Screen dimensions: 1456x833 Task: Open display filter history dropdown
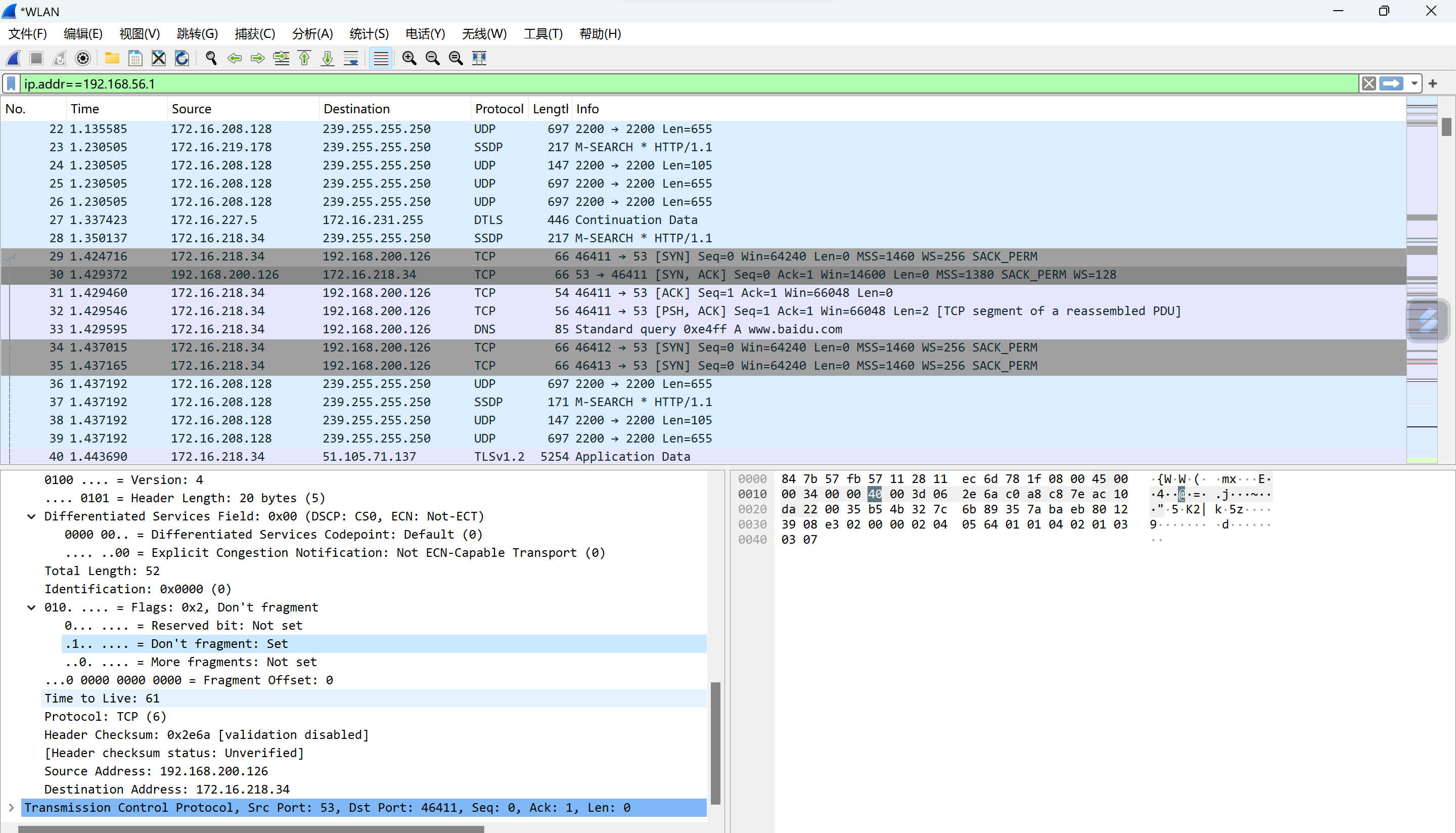point(1414,83)
